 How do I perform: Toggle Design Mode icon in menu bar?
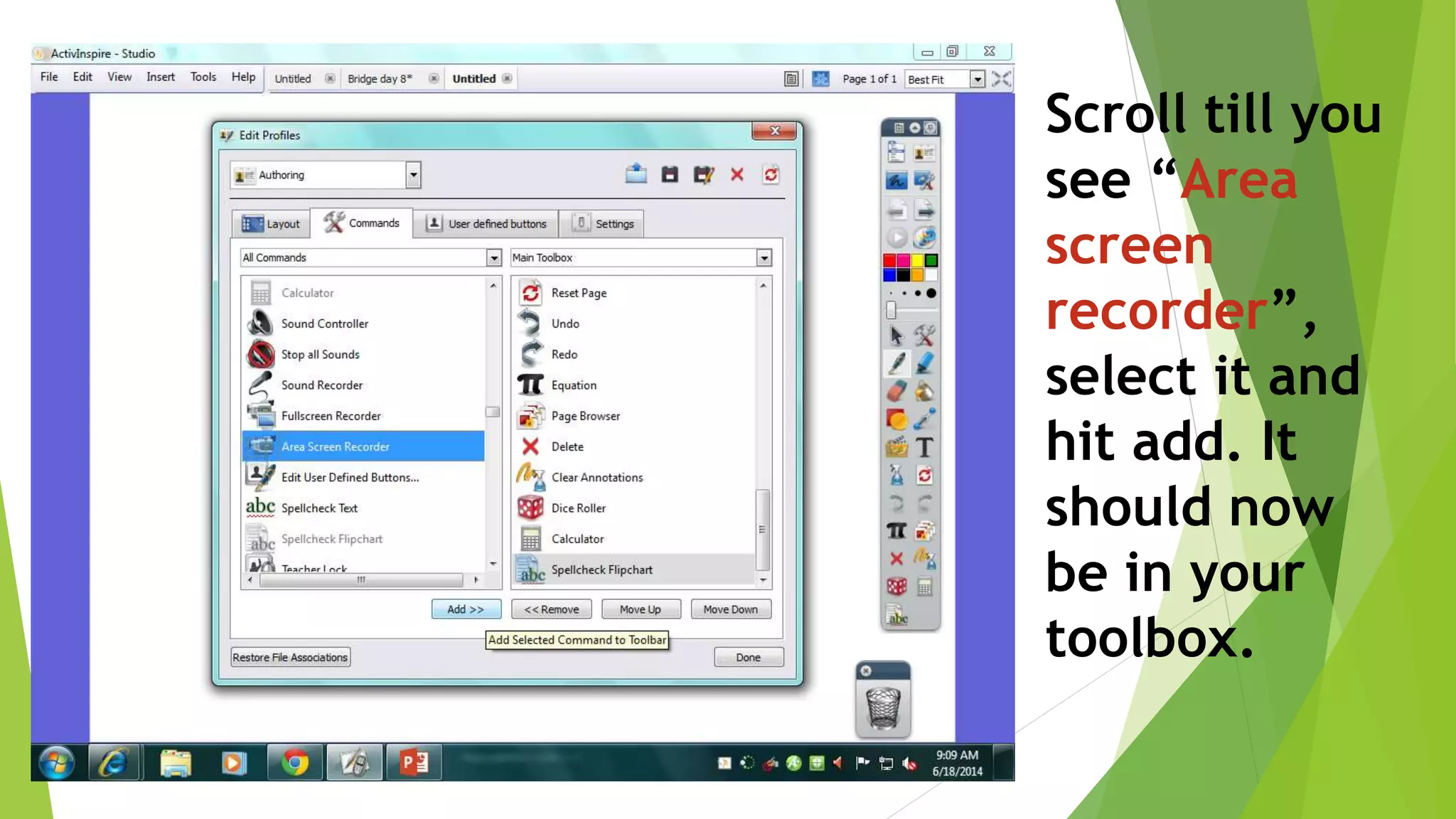point(820,79)
